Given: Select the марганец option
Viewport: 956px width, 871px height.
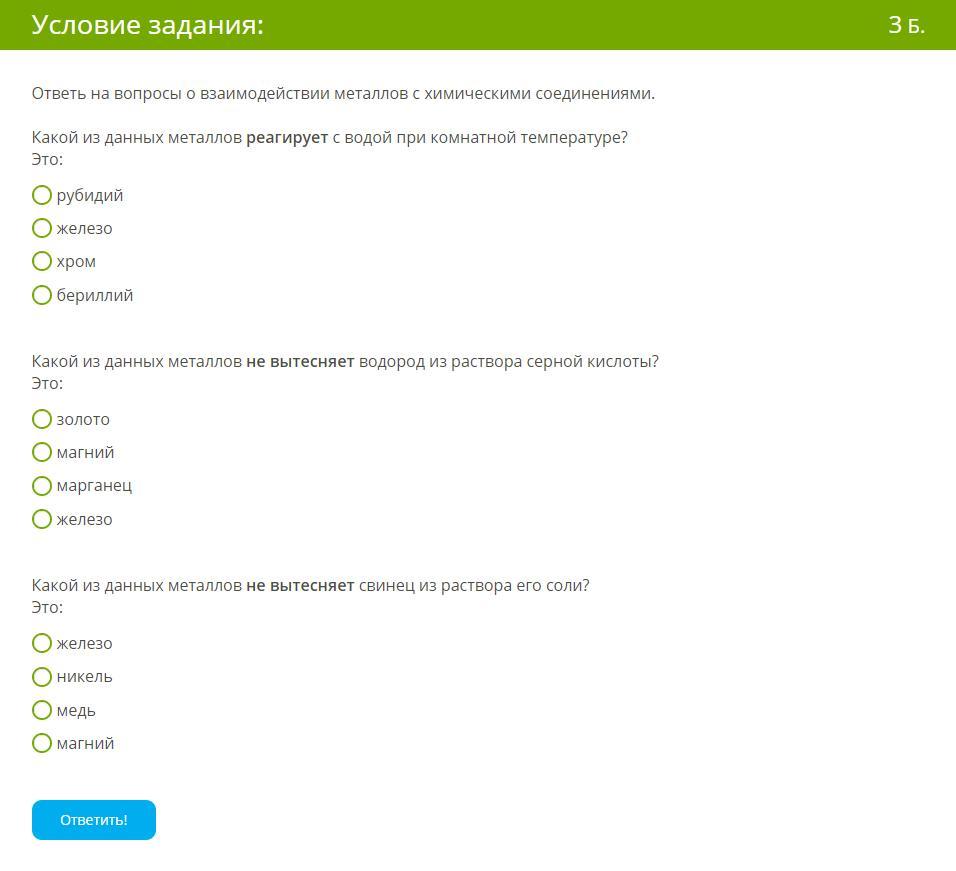Looking at the screenshot, I should (x=42, y=486).
